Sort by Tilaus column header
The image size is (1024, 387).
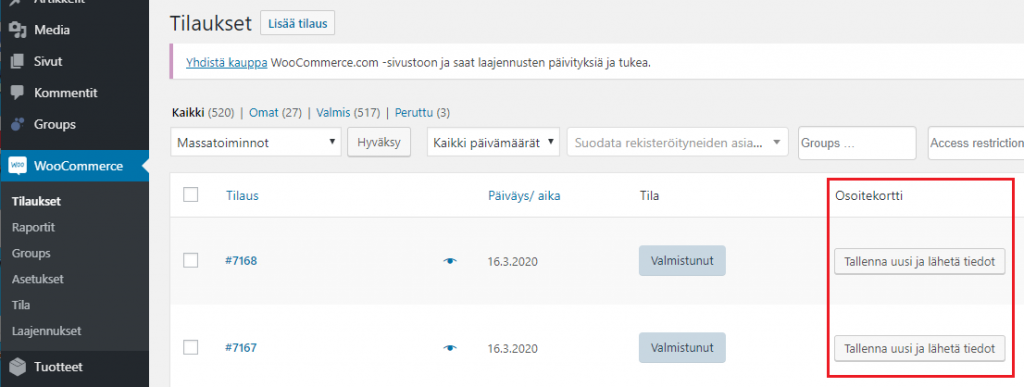pos(242,196)
